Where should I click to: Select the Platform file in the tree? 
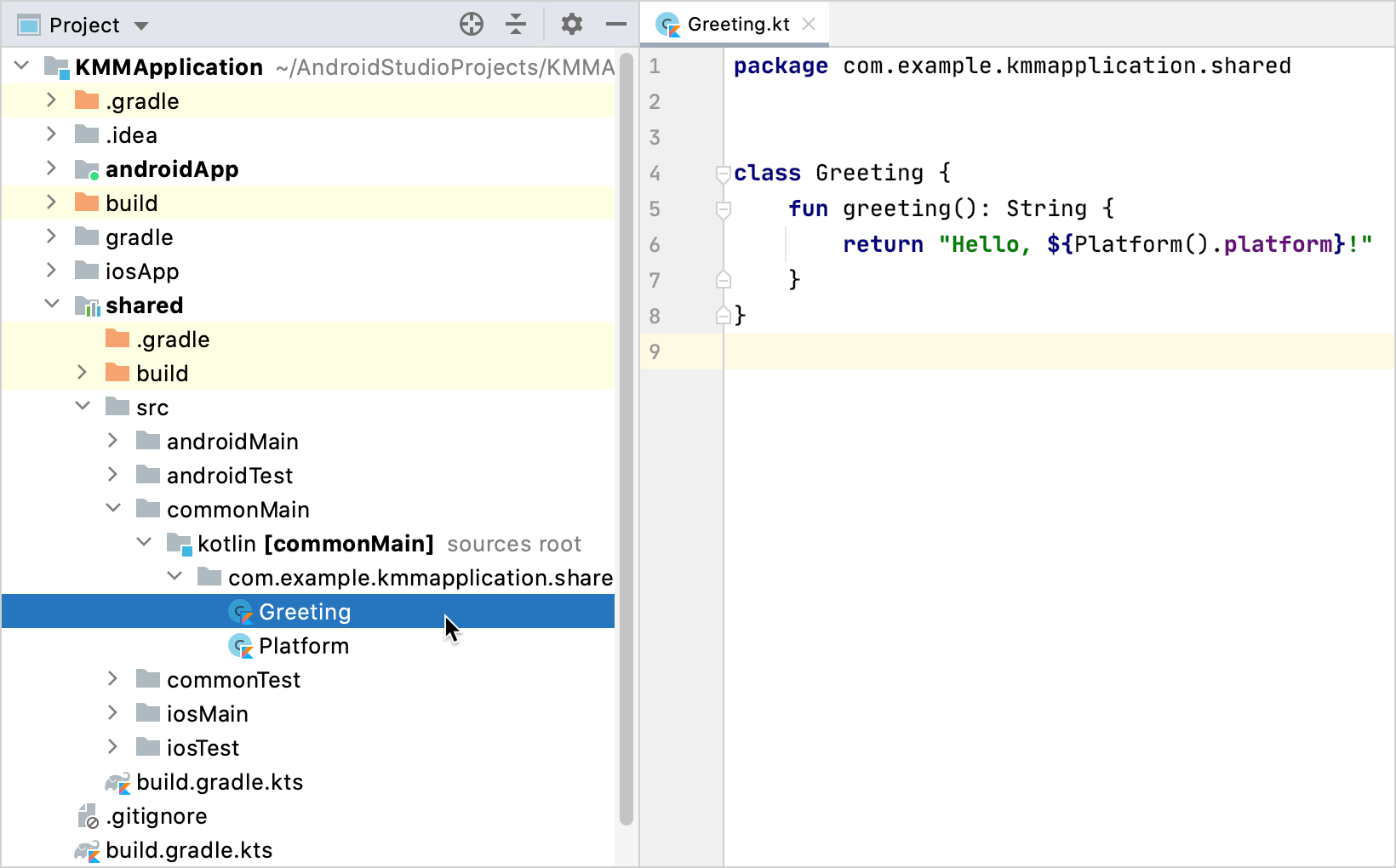coord(308,646)
